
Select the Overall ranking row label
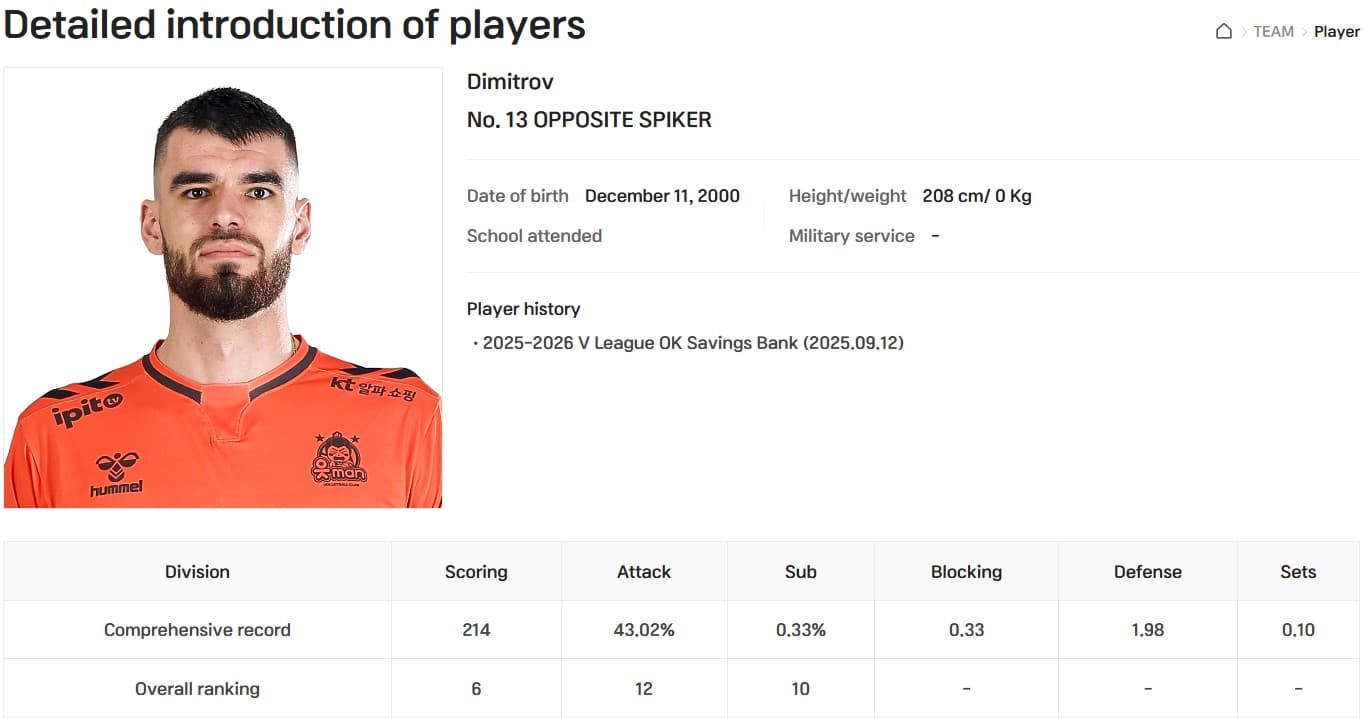(x=197, y=689)
